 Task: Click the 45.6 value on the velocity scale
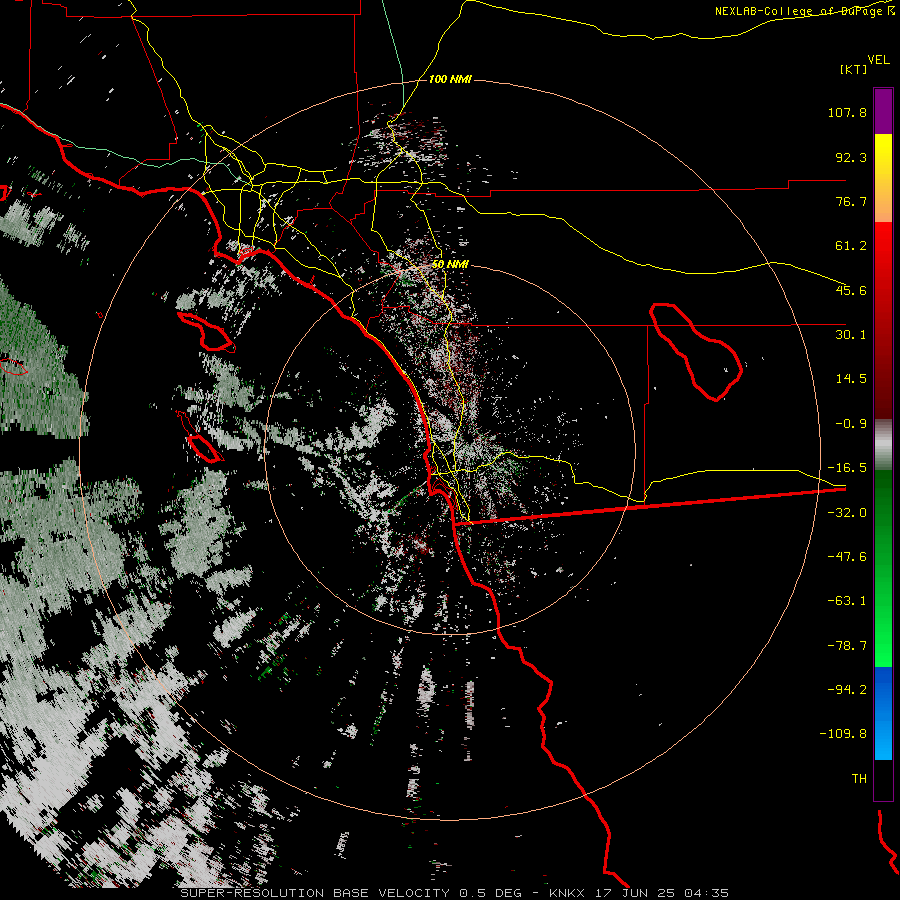851,290
